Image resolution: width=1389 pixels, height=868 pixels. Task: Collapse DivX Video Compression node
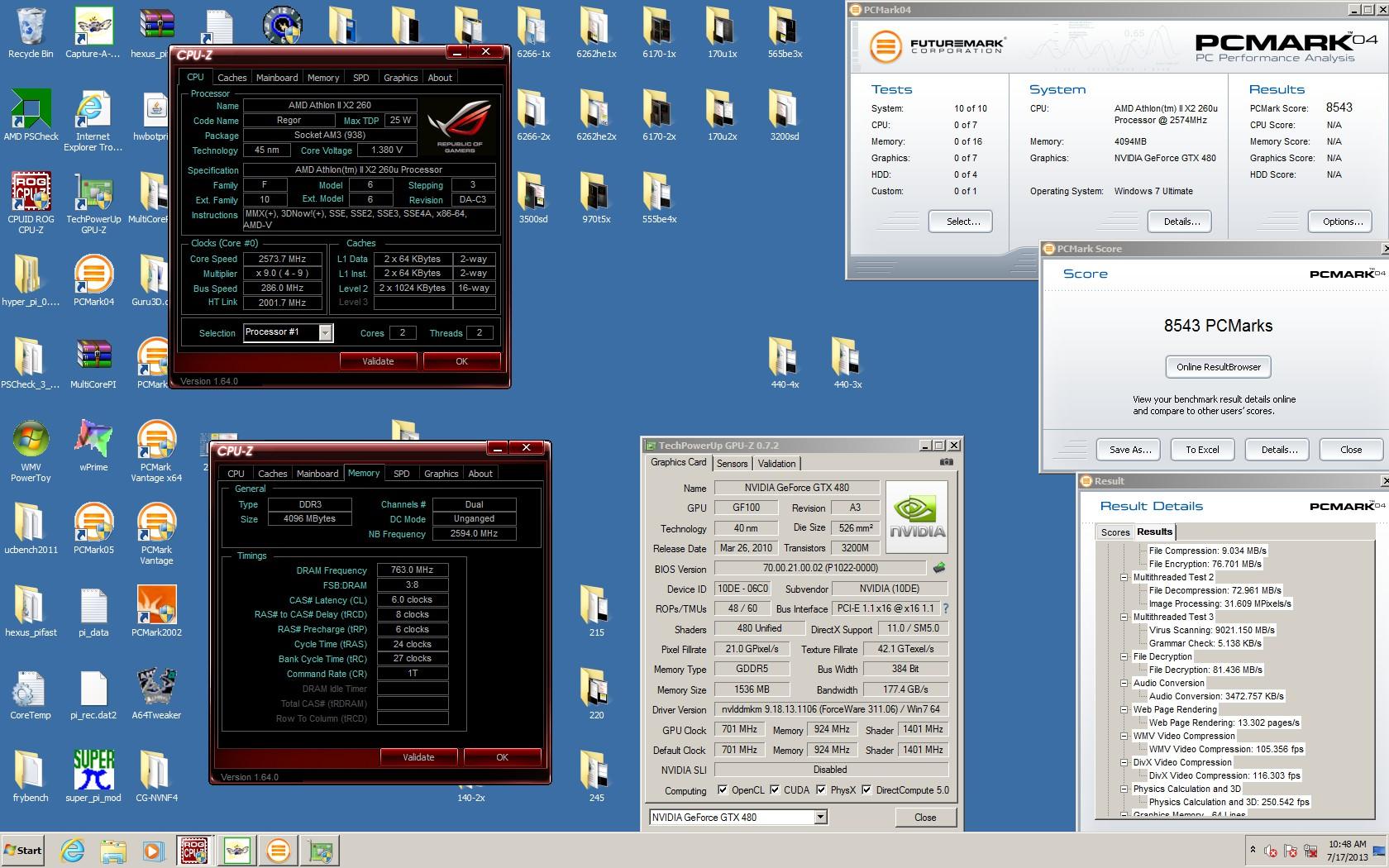pos(1124,762)
